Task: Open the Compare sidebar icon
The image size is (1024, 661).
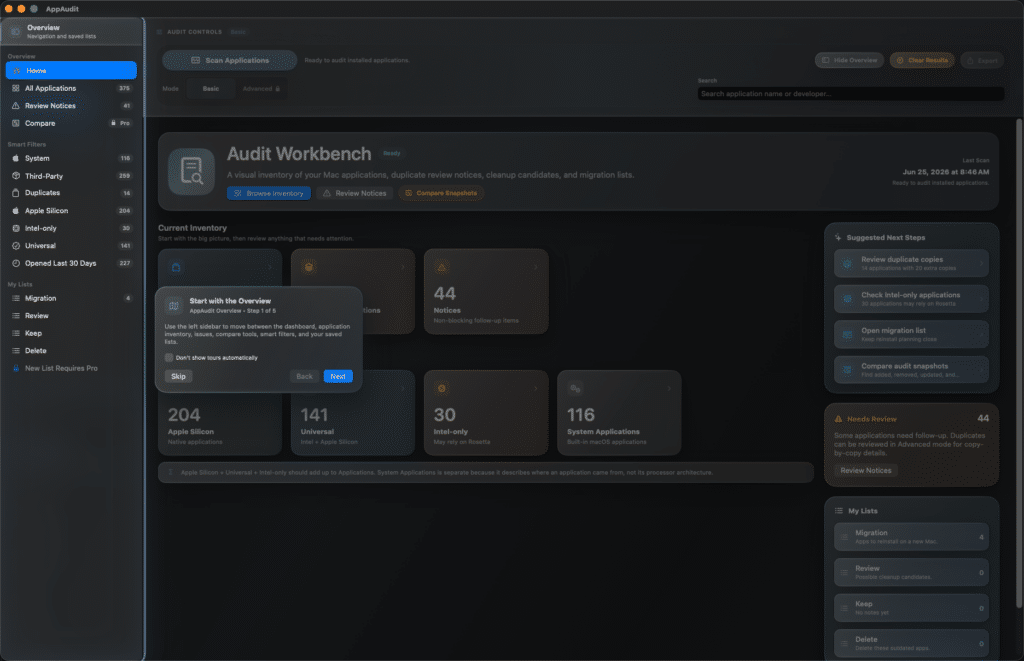Action: click(16, 123)
